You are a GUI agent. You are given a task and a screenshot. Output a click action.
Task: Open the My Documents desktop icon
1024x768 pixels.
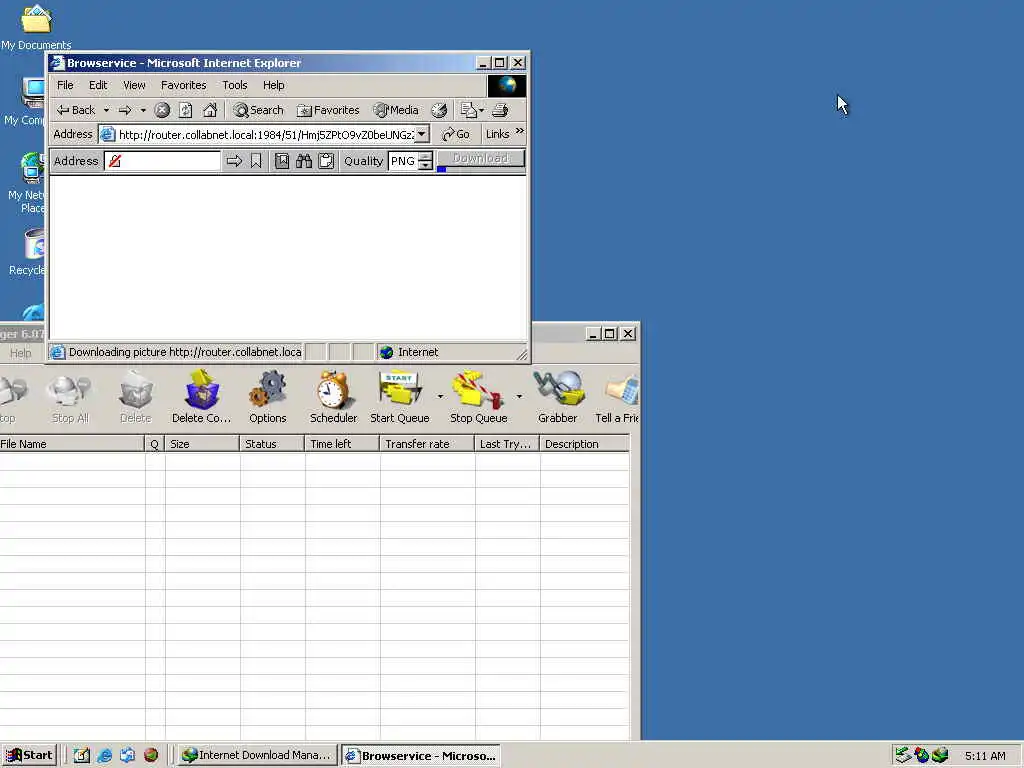coord(36,27)
